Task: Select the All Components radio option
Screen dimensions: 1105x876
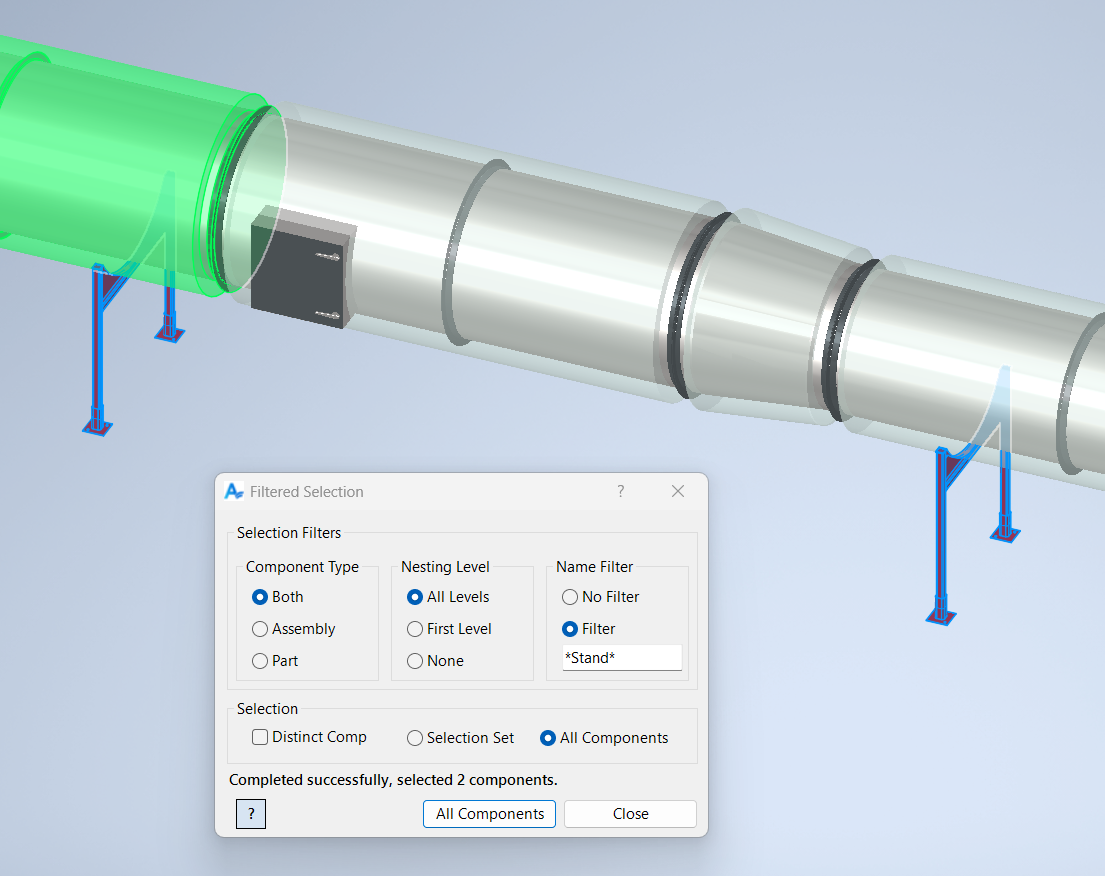Action: 548,738
